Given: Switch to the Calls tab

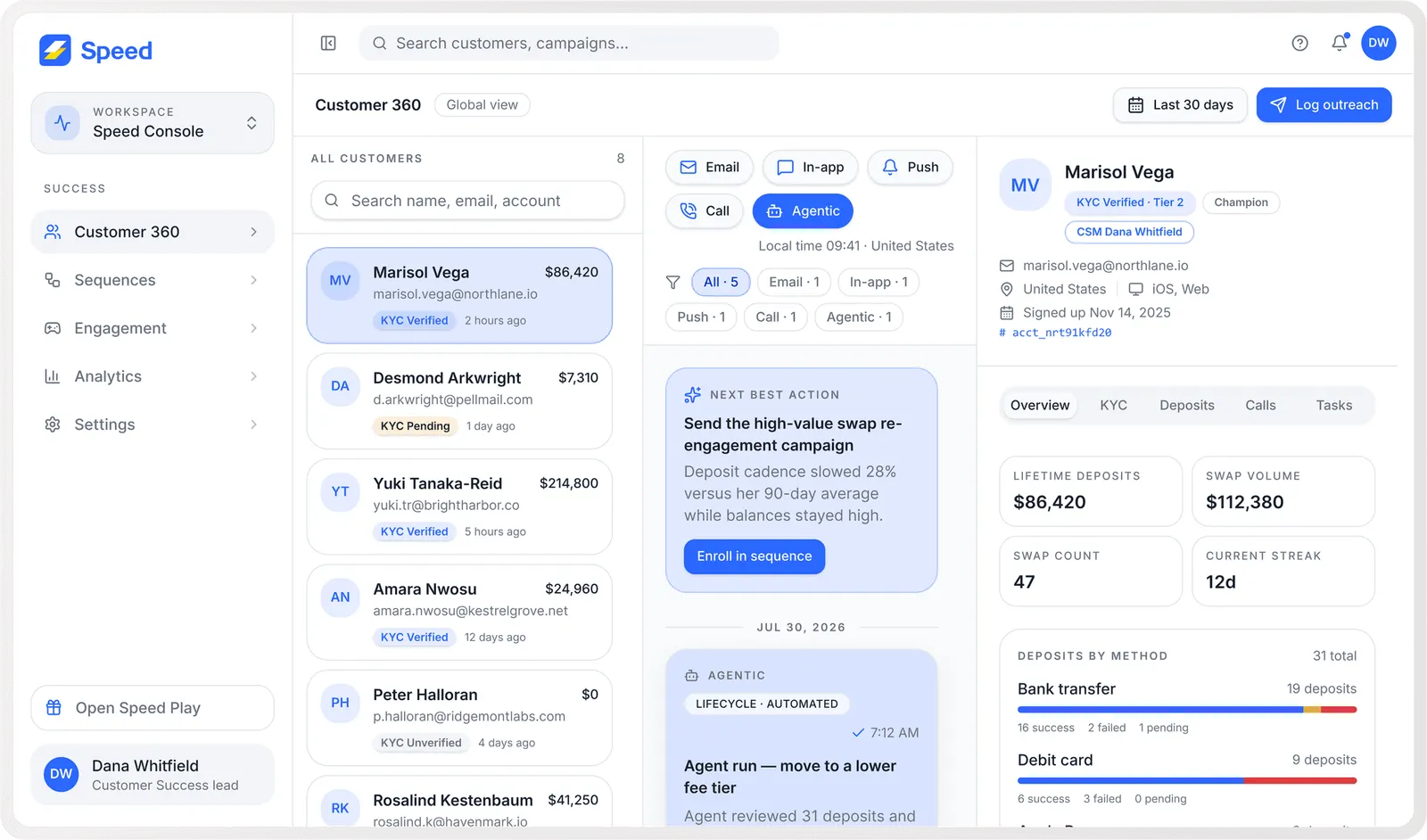Looking at the screenshot, I should [1260, 406].
